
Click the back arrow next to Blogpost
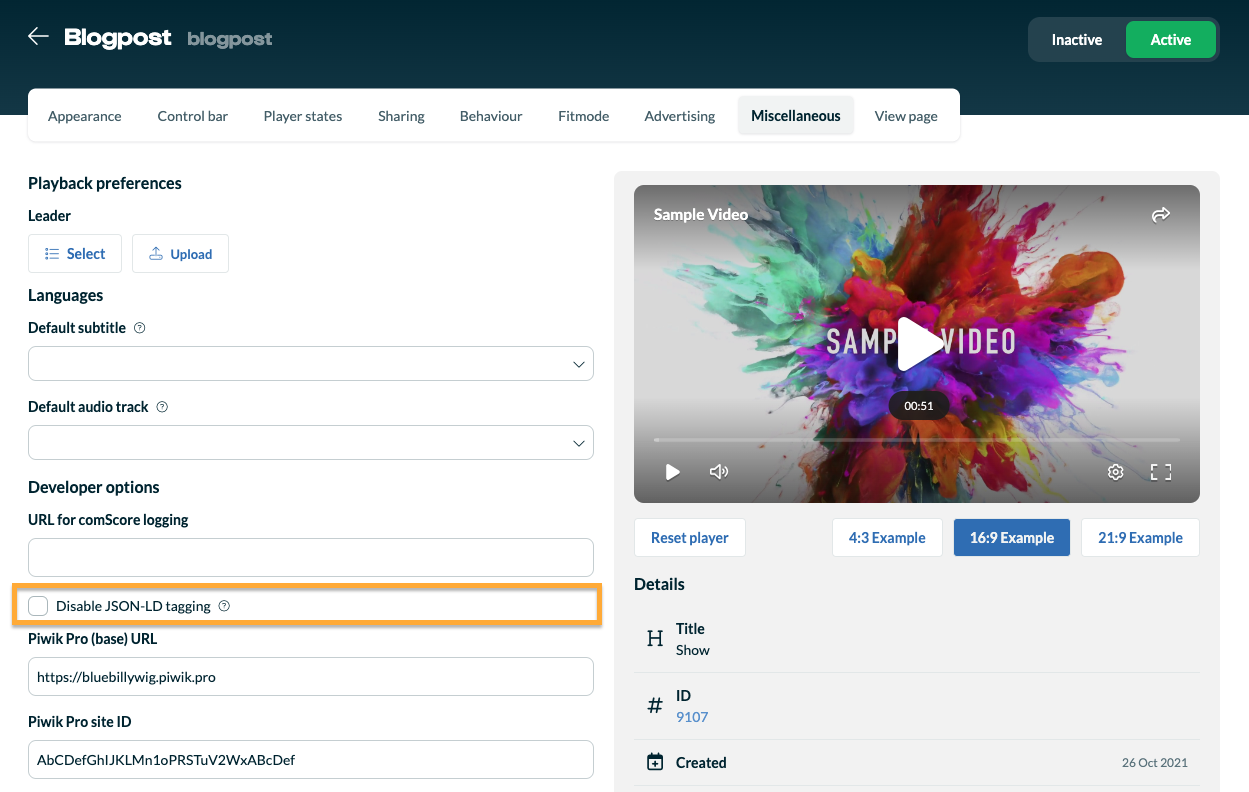tap(38, 37)
